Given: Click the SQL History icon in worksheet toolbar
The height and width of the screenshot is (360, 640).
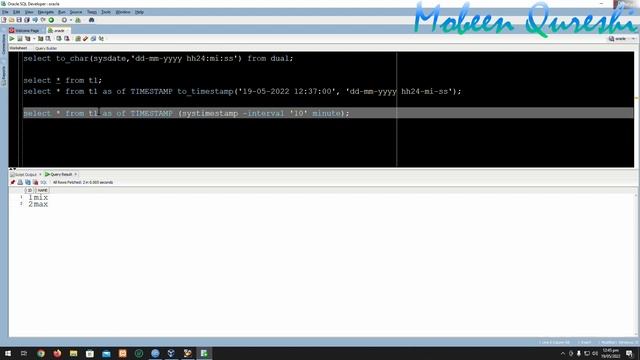Looking at the screenshot, I should 93,39.
